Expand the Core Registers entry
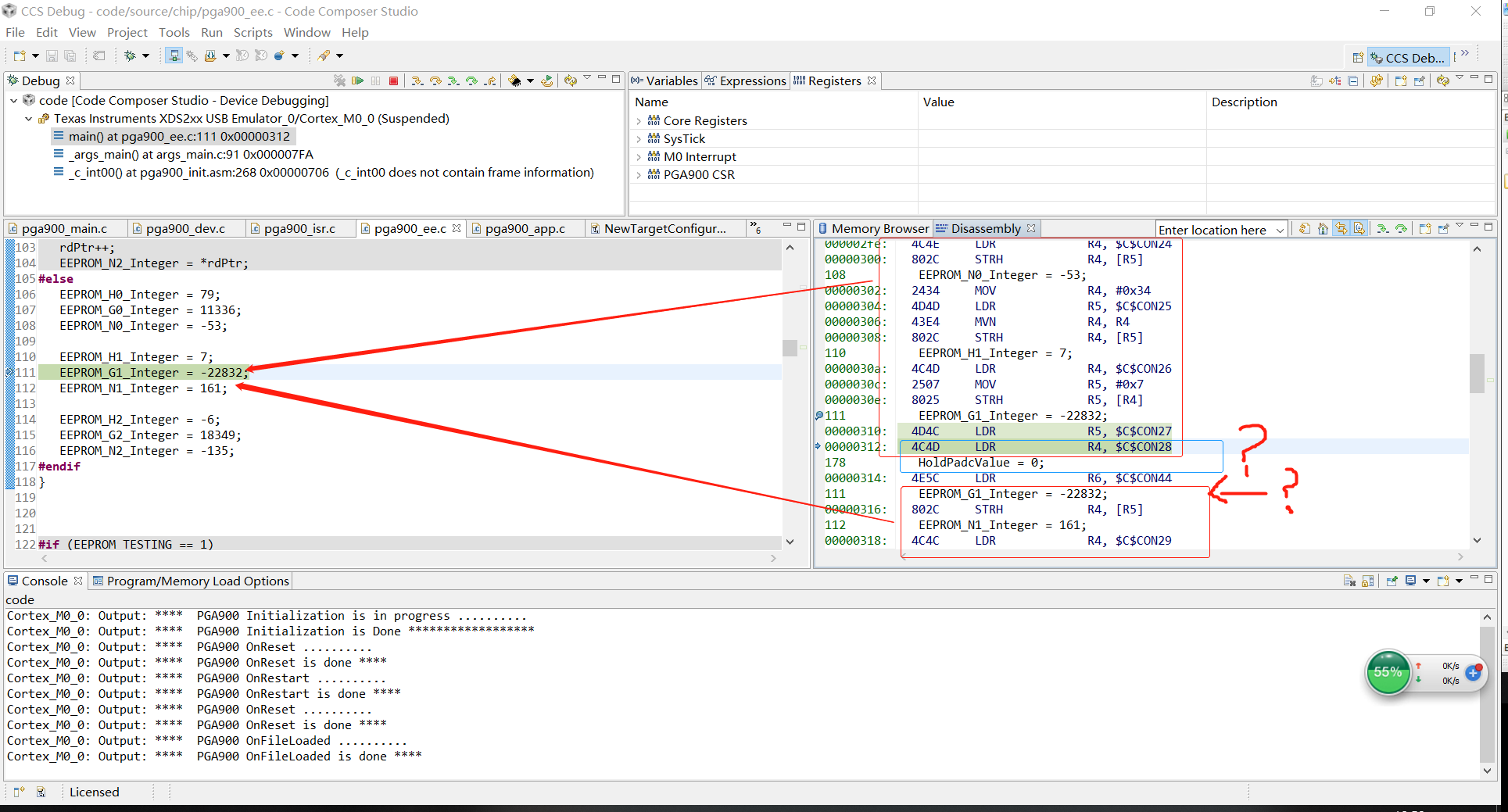Viewport: 1508px width, 812px height. coord(641,120)
